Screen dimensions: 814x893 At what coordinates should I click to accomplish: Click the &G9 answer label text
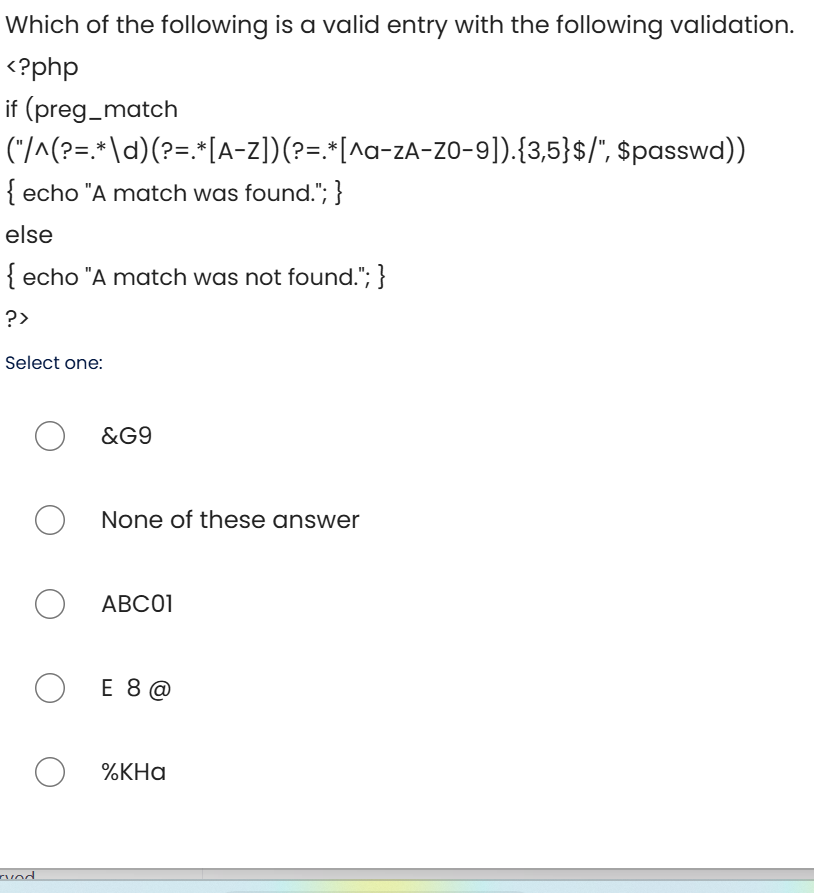126,435
